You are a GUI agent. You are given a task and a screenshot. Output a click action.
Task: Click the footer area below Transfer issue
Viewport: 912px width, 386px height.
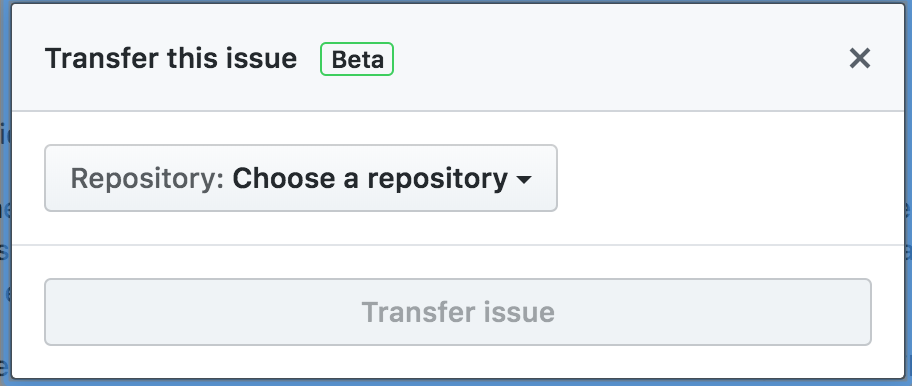pyautogui.click(x=458, y=362)
